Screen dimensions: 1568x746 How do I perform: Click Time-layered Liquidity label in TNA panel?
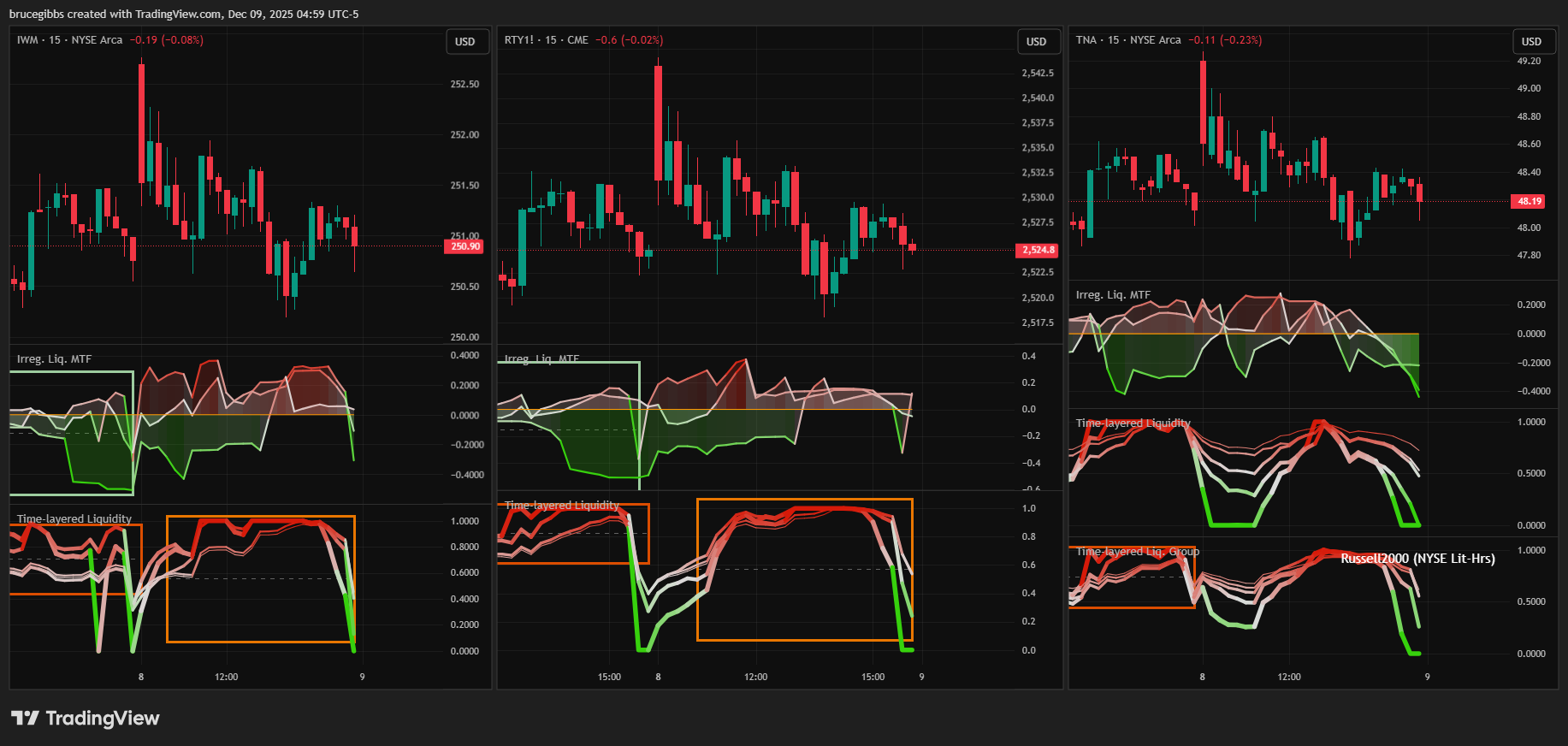pos(1133,423)
